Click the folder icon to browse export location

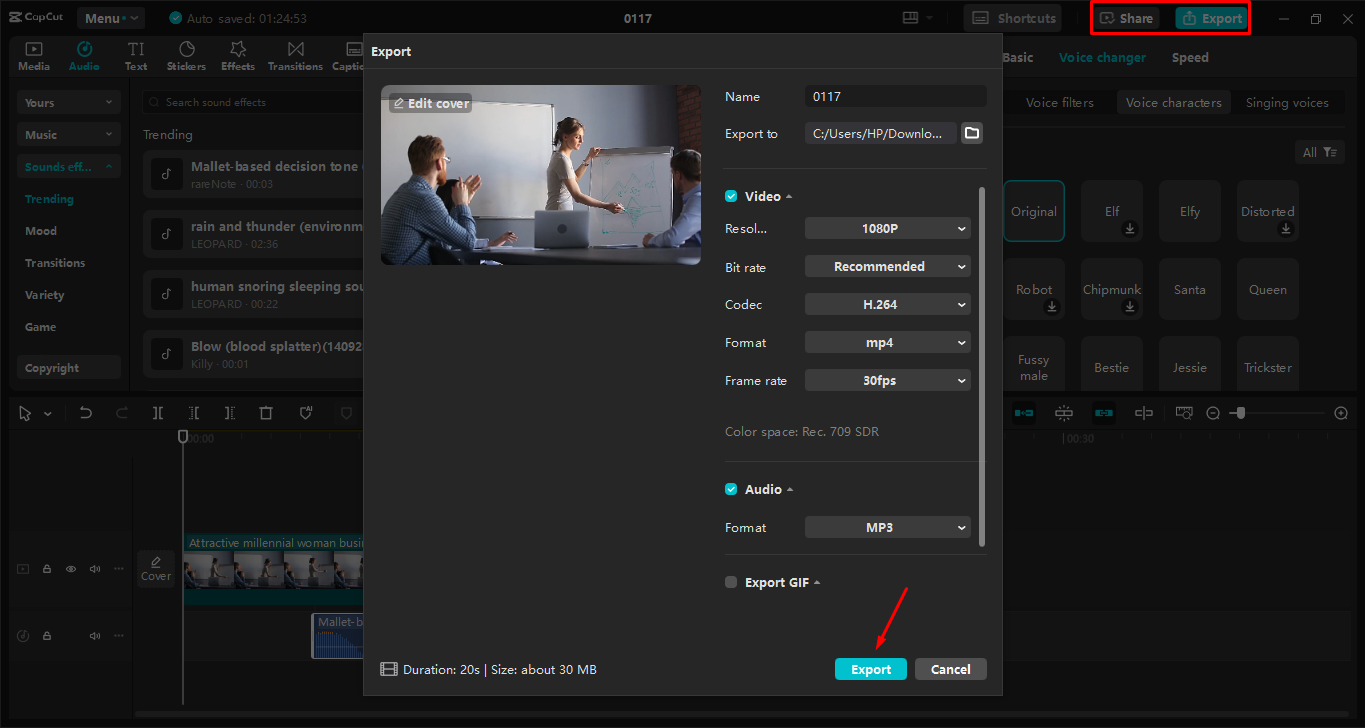(x=972, y=133)
